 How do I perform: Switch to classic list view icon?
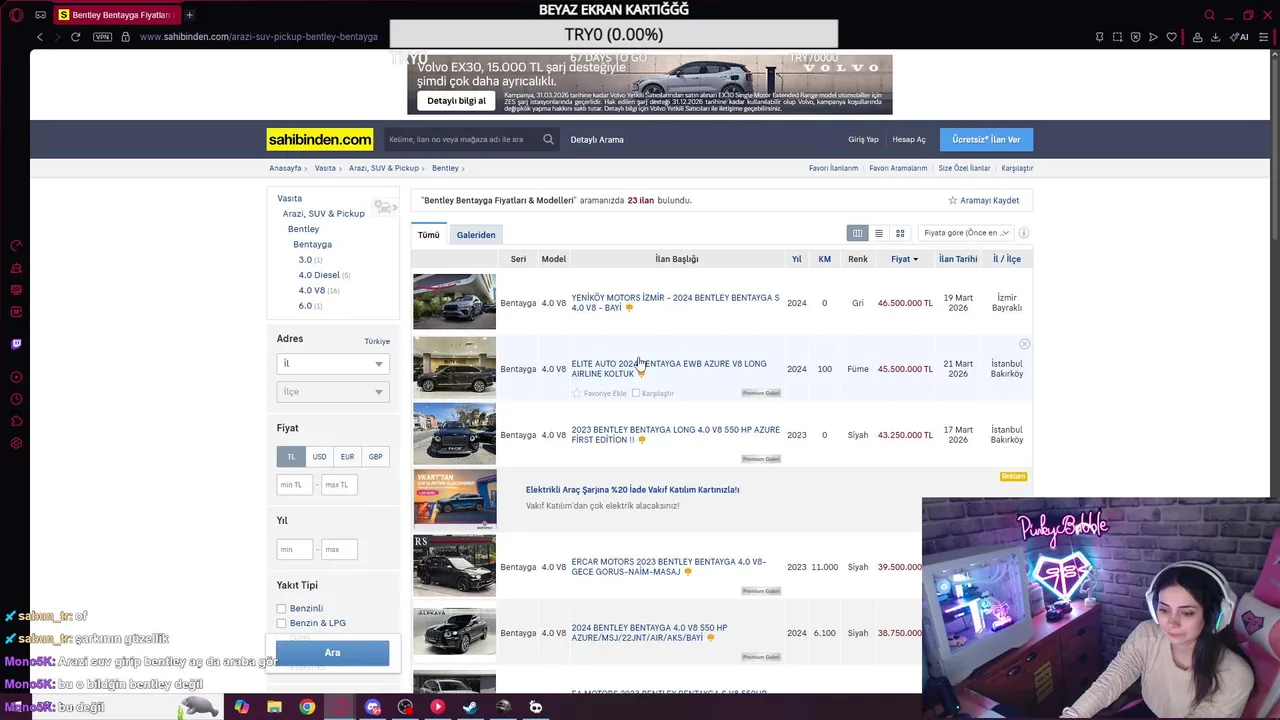click(x=857, y=233)
